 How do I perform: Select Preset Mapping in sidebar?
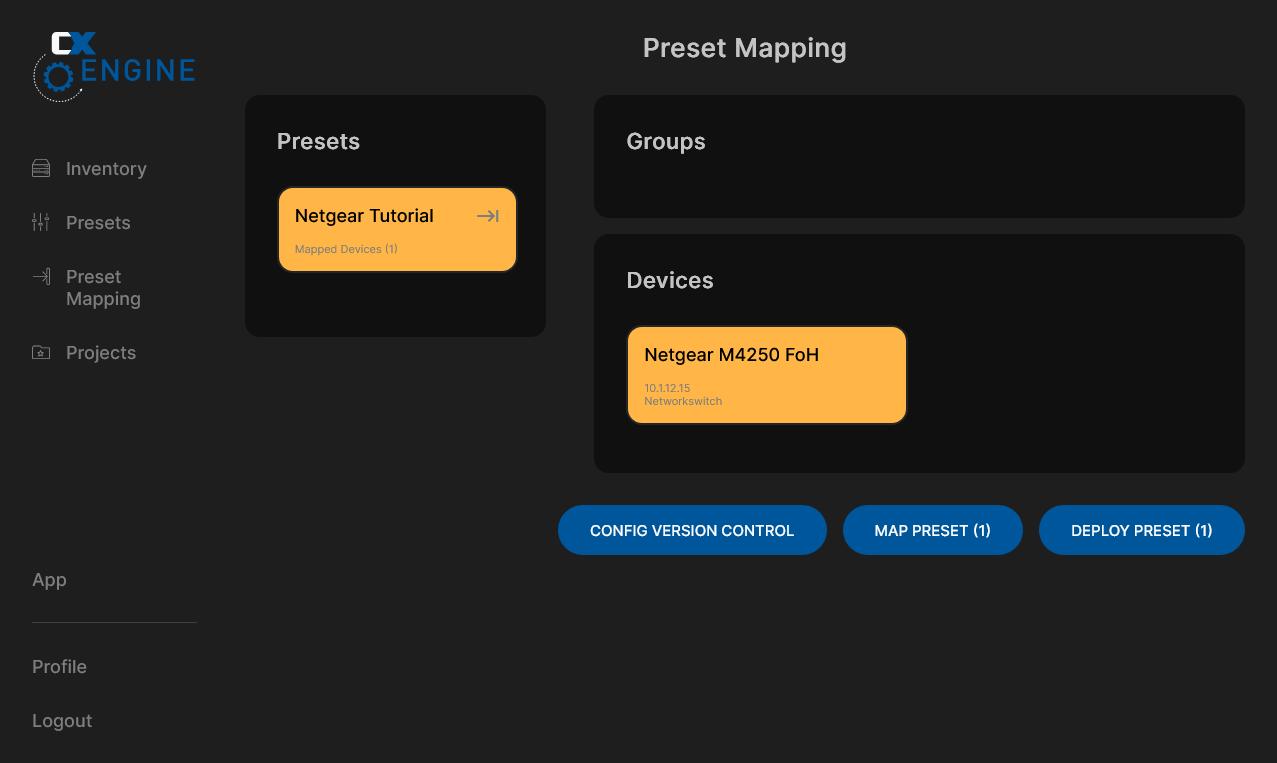103,288
